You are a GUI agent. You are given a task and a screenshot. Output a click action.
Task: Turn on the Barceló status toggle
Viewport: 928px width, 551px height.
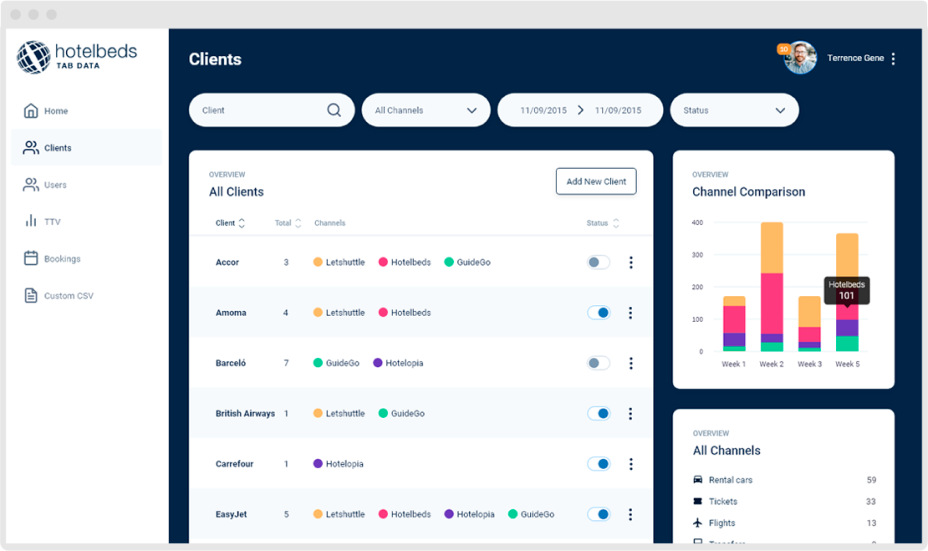pos(598,363)
